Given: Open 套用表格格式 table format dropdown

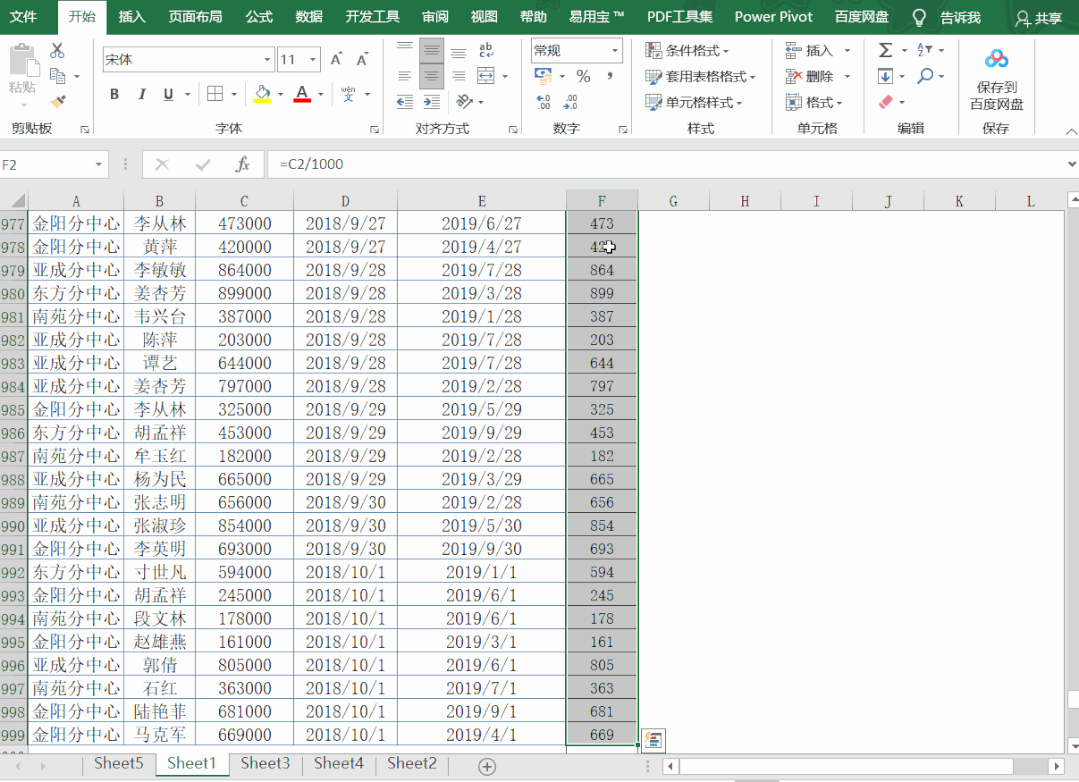Looking at the screenshot, I should point(701,76).
